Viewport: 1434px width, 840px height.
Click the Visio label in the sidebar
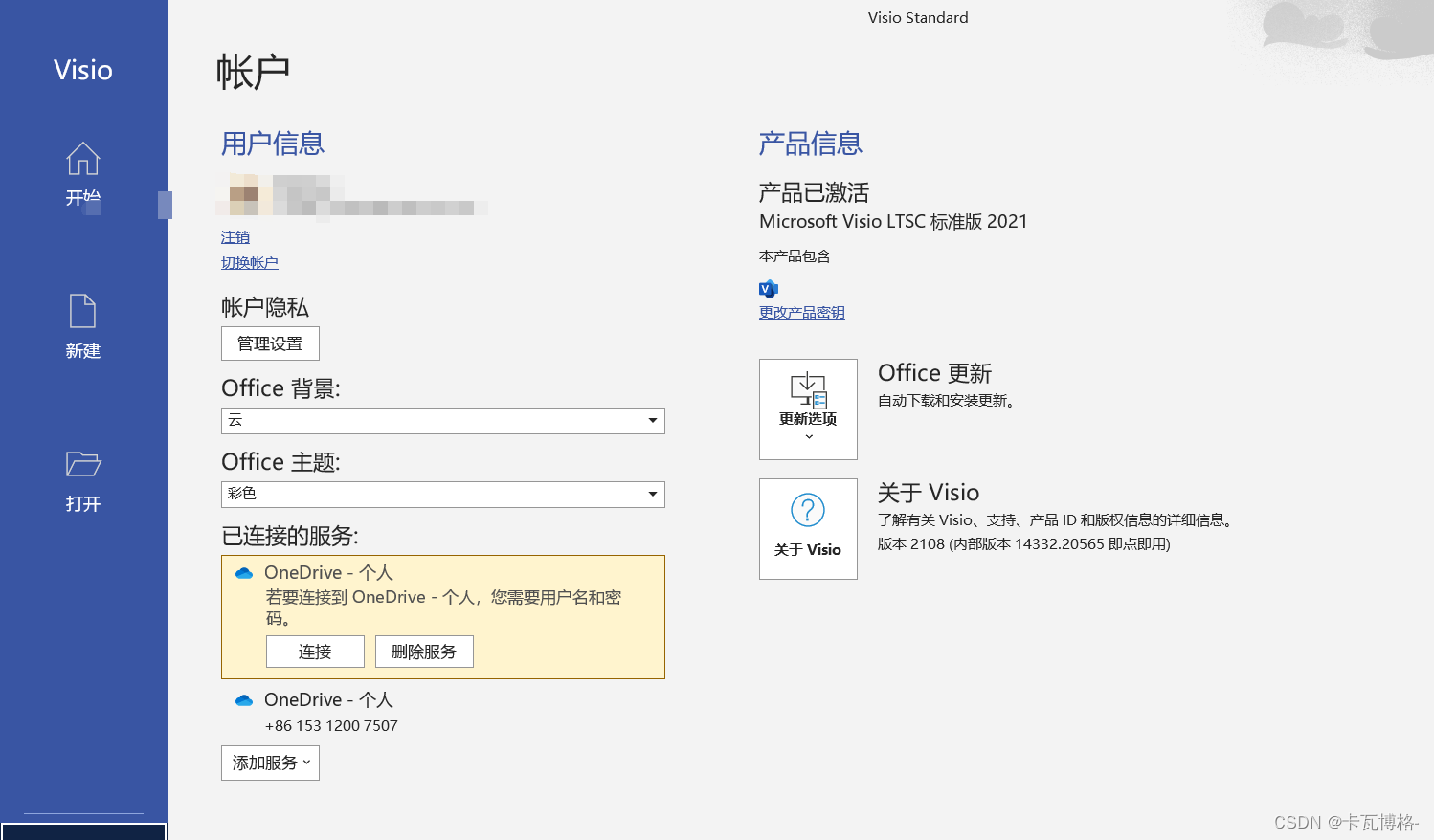click(83, 70)
